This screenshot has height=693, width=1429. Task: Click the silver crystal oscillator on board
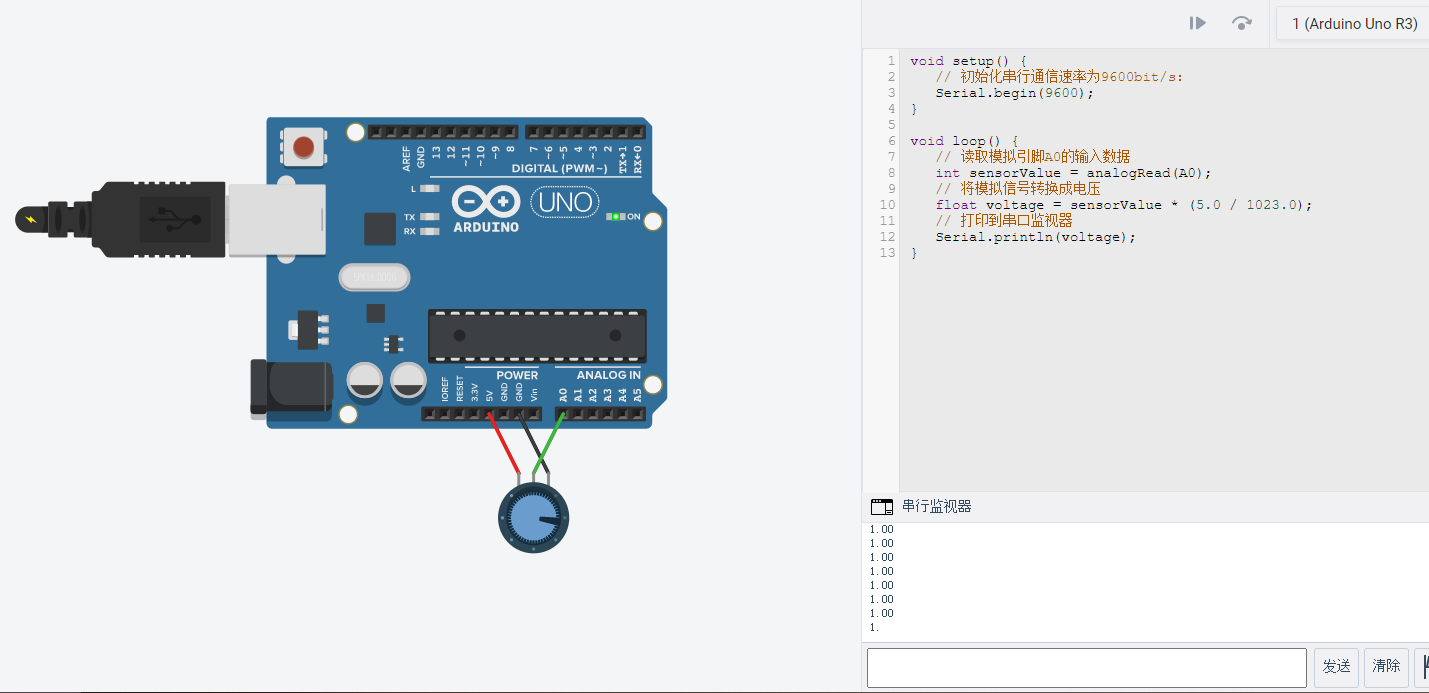pos(374,277)
